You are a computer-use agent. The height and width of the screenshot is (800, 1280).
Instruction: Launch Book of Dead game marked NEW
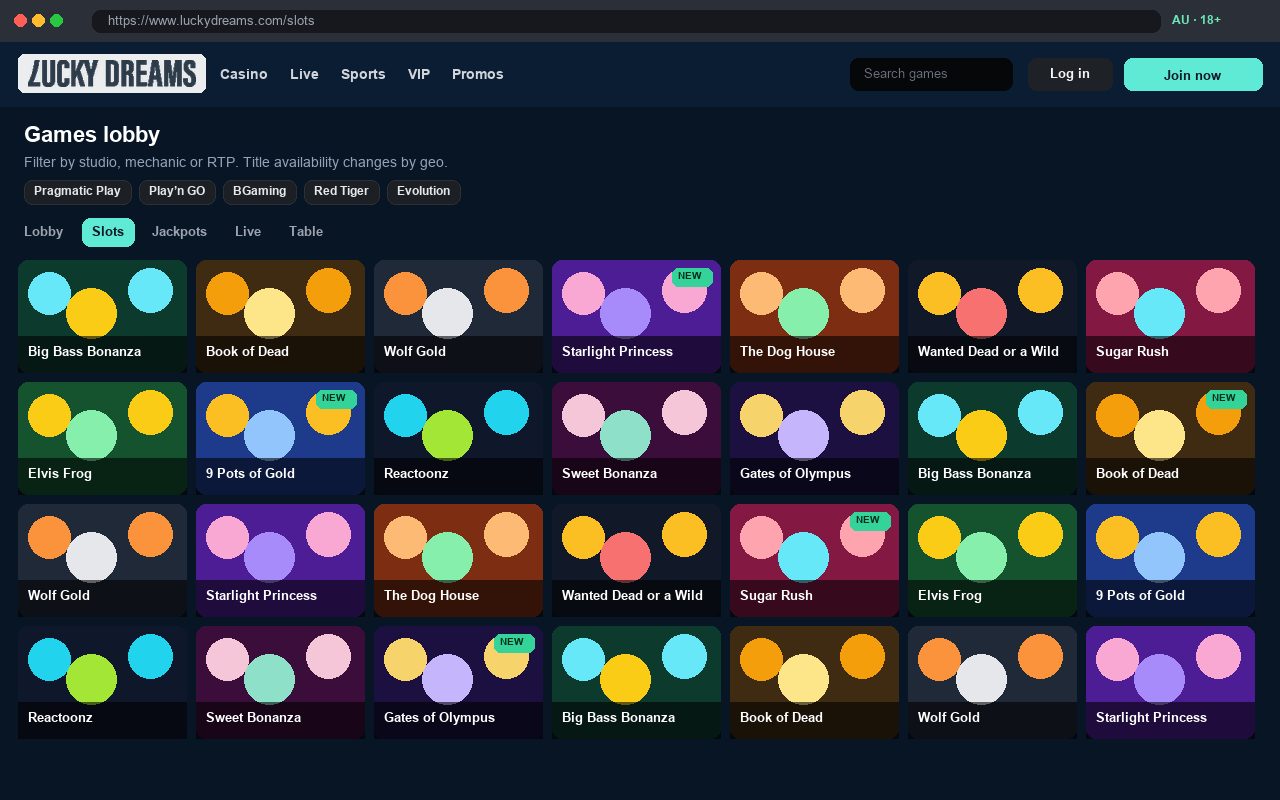click(1170, 438)
